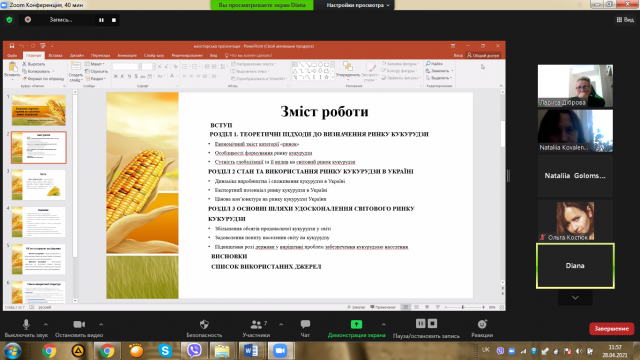Open the Реакции reactions smiley
Screen dimensions: 640x360
482,329
